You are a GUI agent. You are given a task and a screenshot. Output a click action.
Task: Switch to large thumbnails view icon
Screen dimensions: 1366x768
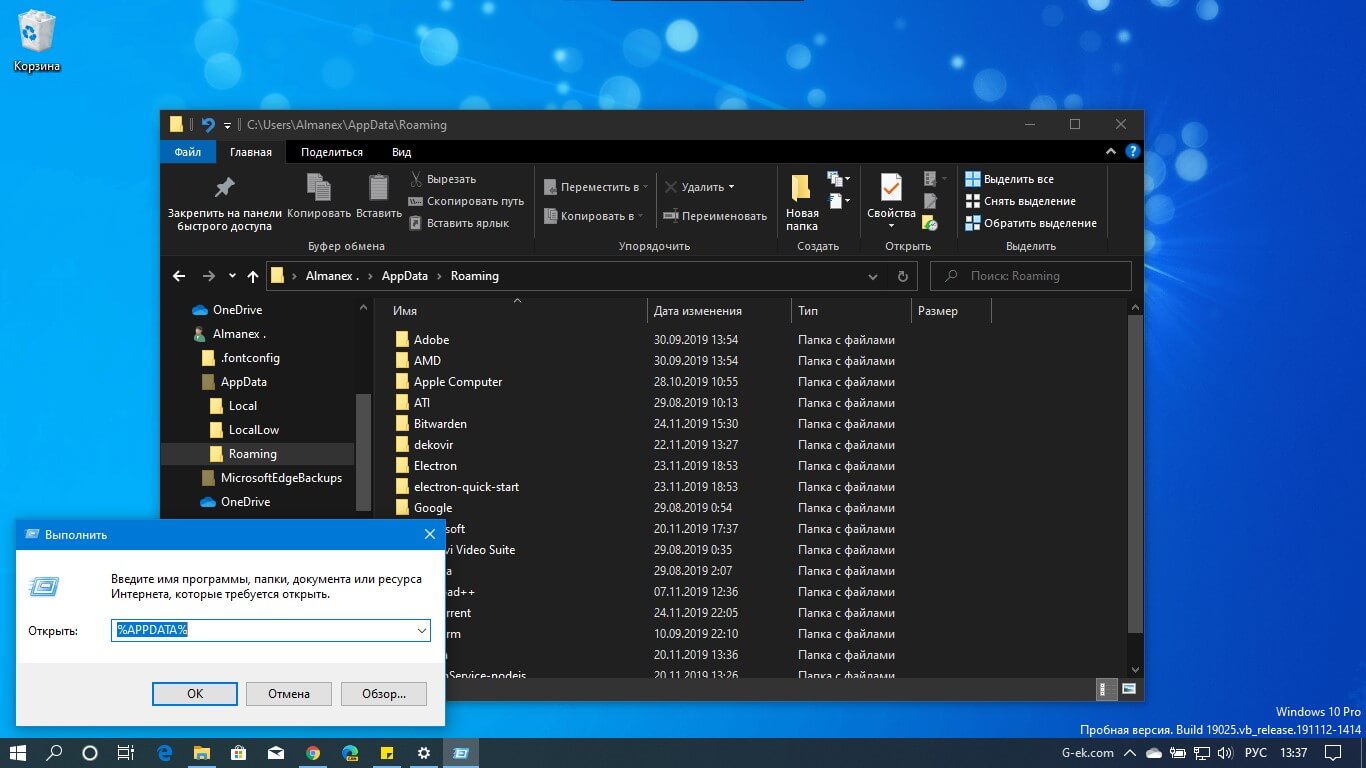pyautogui.click(x=1129, y=689)
